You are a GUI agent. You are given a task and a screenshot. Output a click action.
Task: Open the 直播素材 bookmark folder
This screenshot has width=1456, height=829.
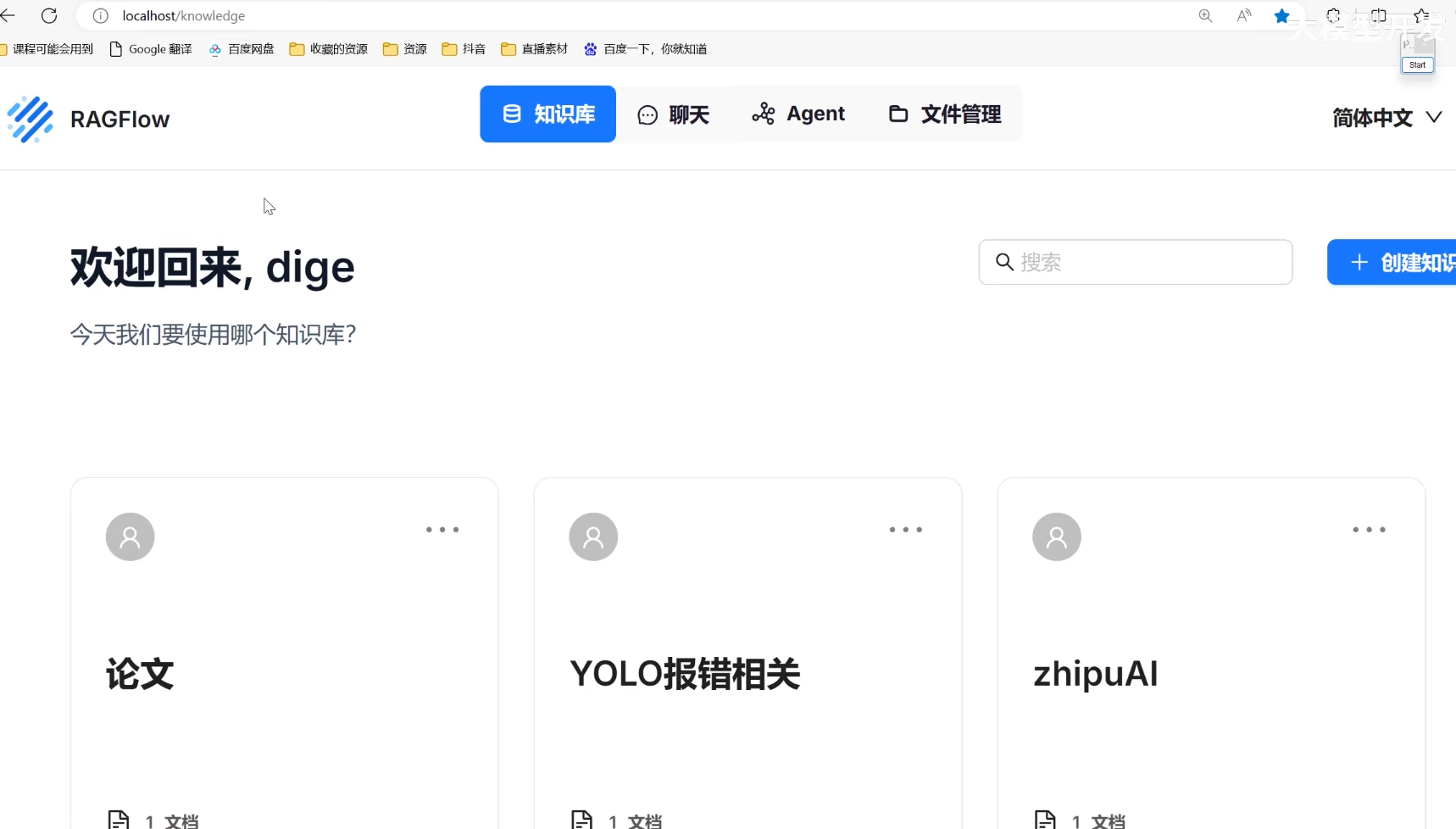(x=534, y=49)
